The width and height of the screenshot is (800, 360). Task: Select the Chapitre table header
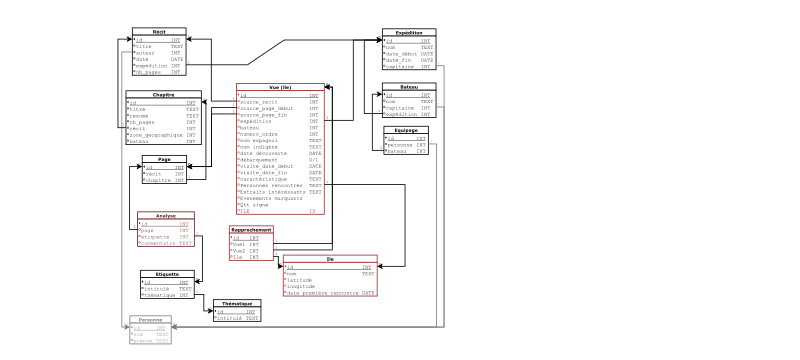point(164,95)
